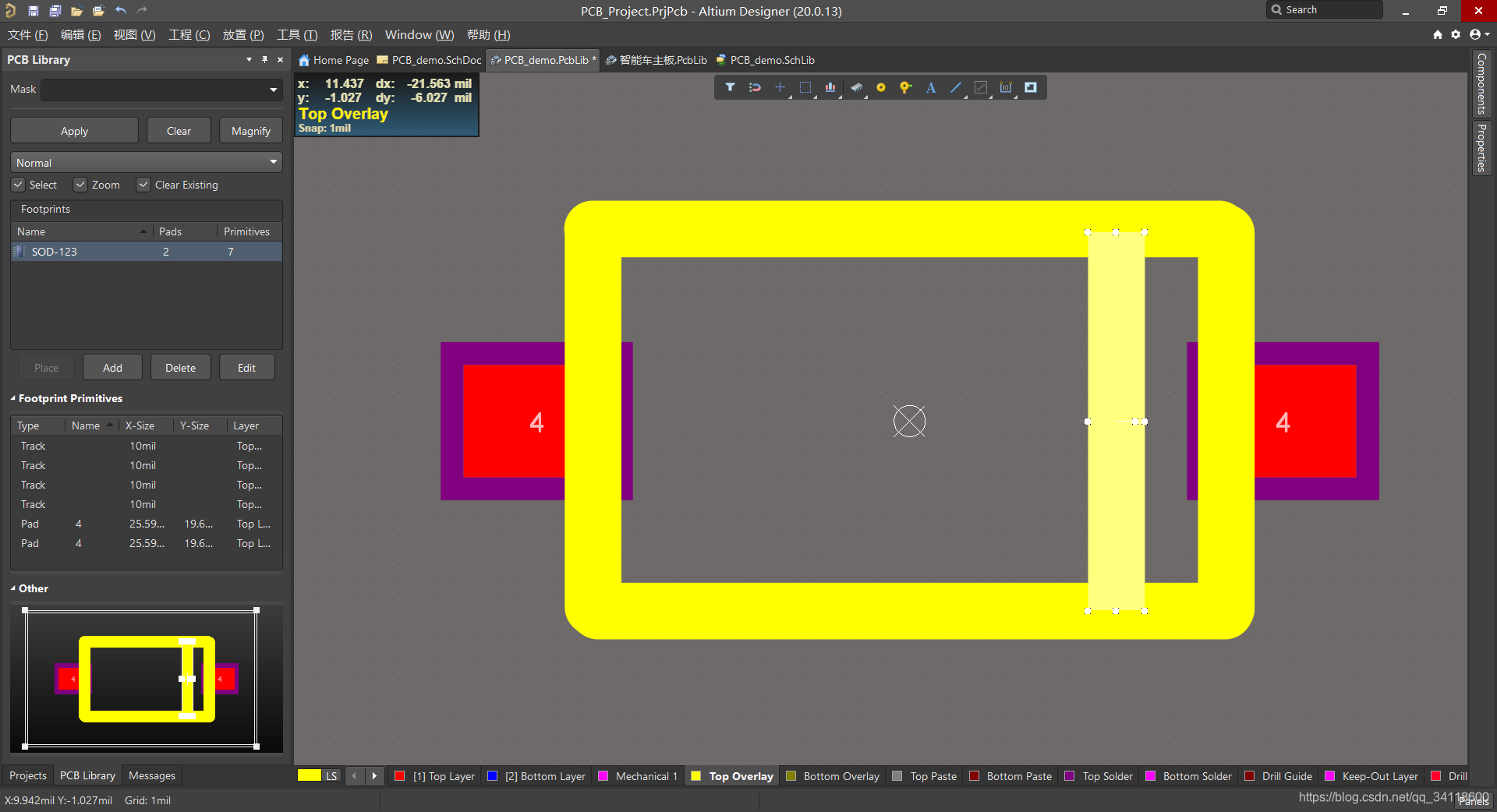
Task: Select the Place Pad tool
Action: [881, 87]
